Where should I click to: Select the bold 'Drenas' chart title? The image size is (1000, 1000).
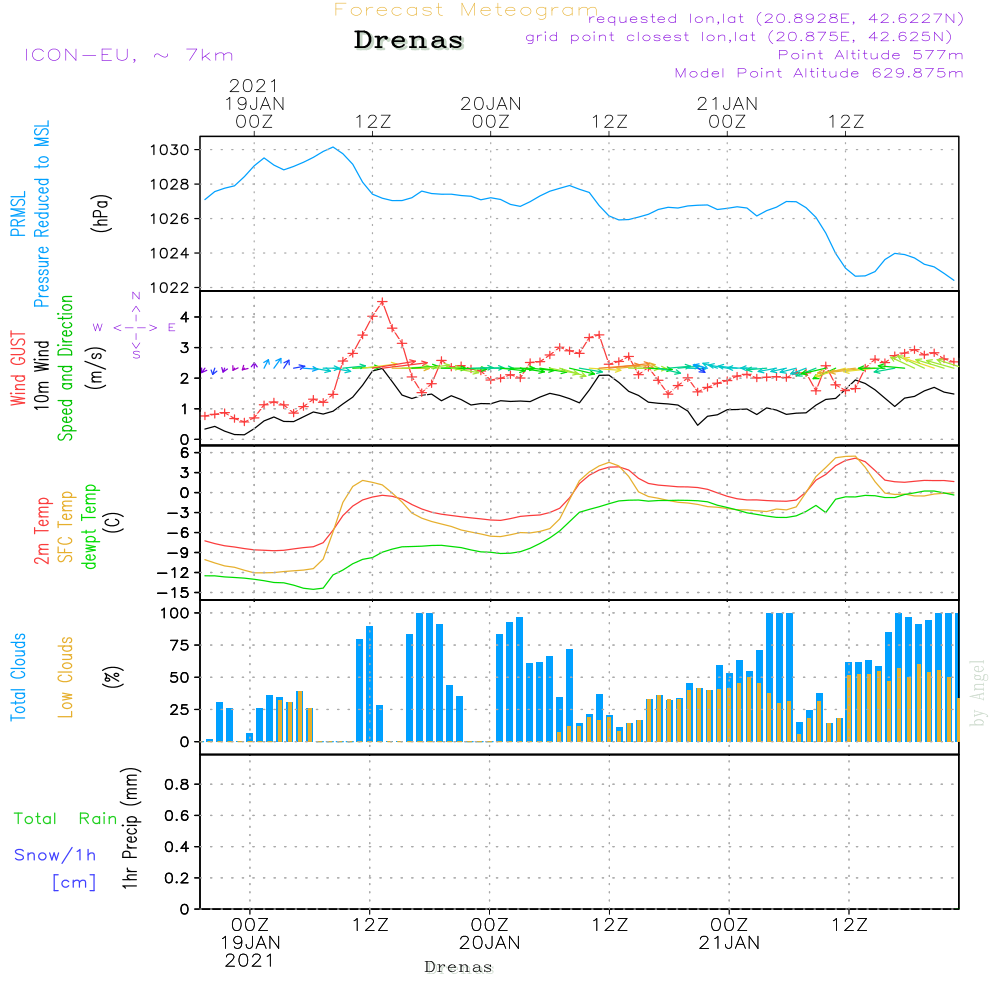[x=409, y=40]
